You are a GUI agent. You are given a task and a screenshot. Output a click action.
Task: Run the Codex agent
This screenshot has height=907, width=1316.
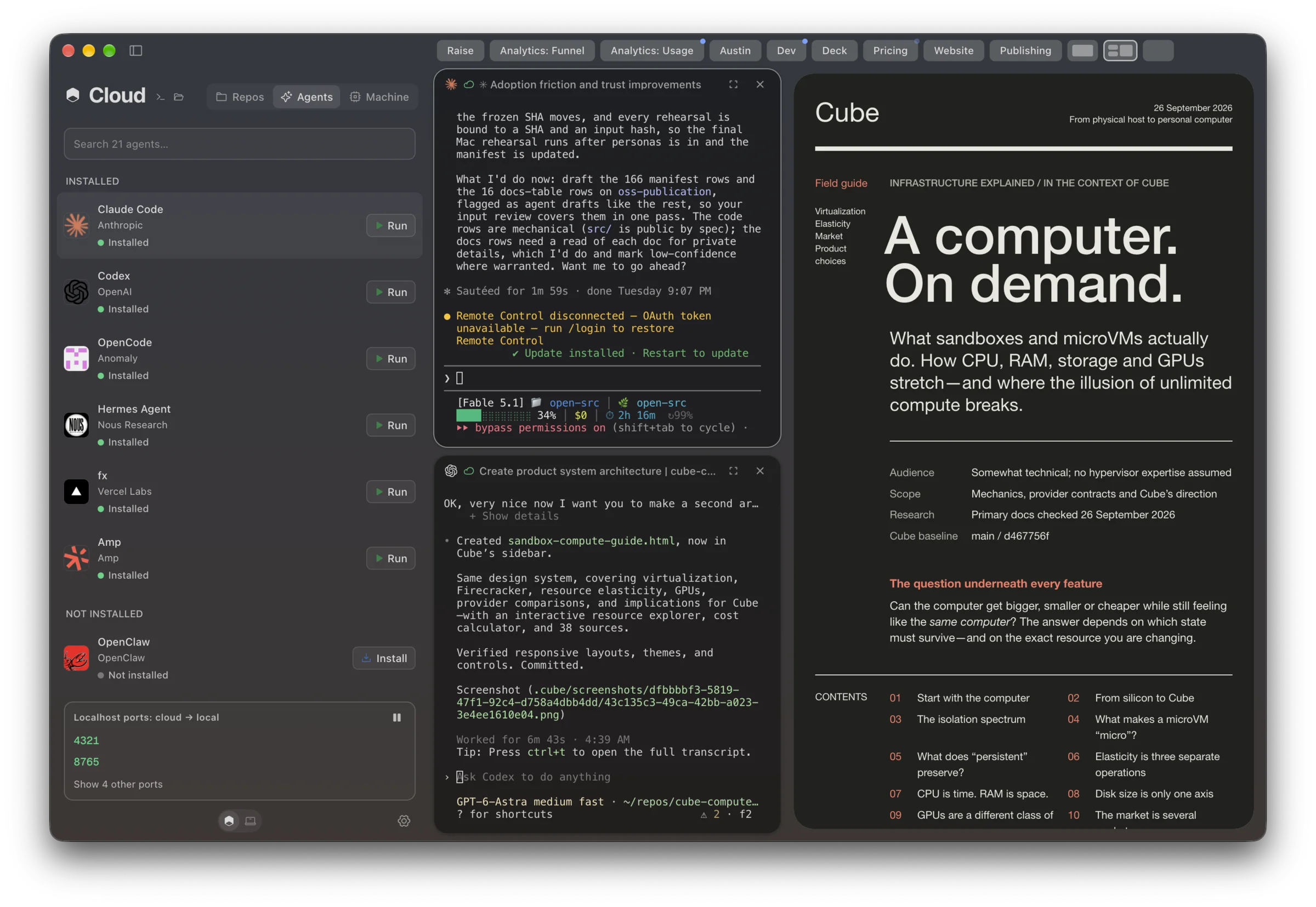(x=390, y=292)
